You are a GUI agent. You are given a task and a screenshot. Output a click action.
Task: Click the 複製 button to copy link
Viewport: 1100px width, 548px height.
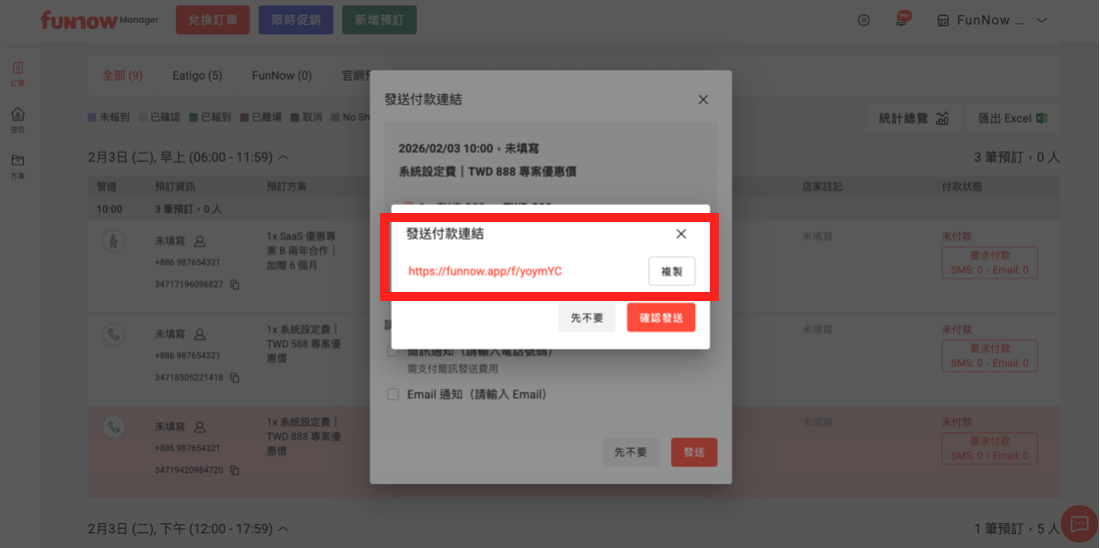[671, 271]
